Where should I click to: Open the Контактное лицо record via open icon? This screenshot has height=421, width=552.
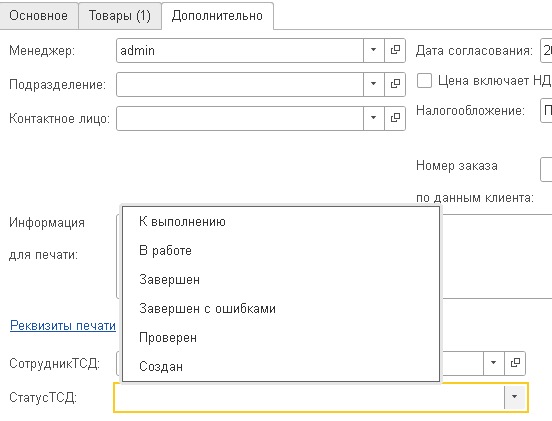point(395,118)
